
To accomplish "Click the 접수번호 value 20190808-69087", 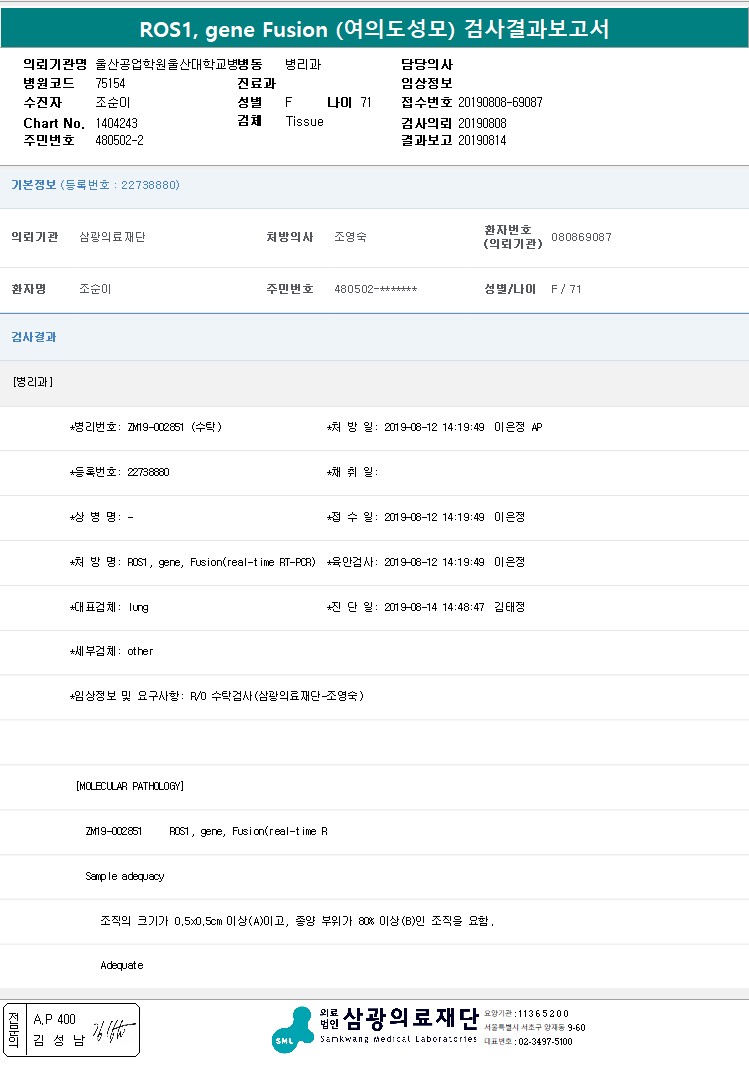I will coord(500,103).
